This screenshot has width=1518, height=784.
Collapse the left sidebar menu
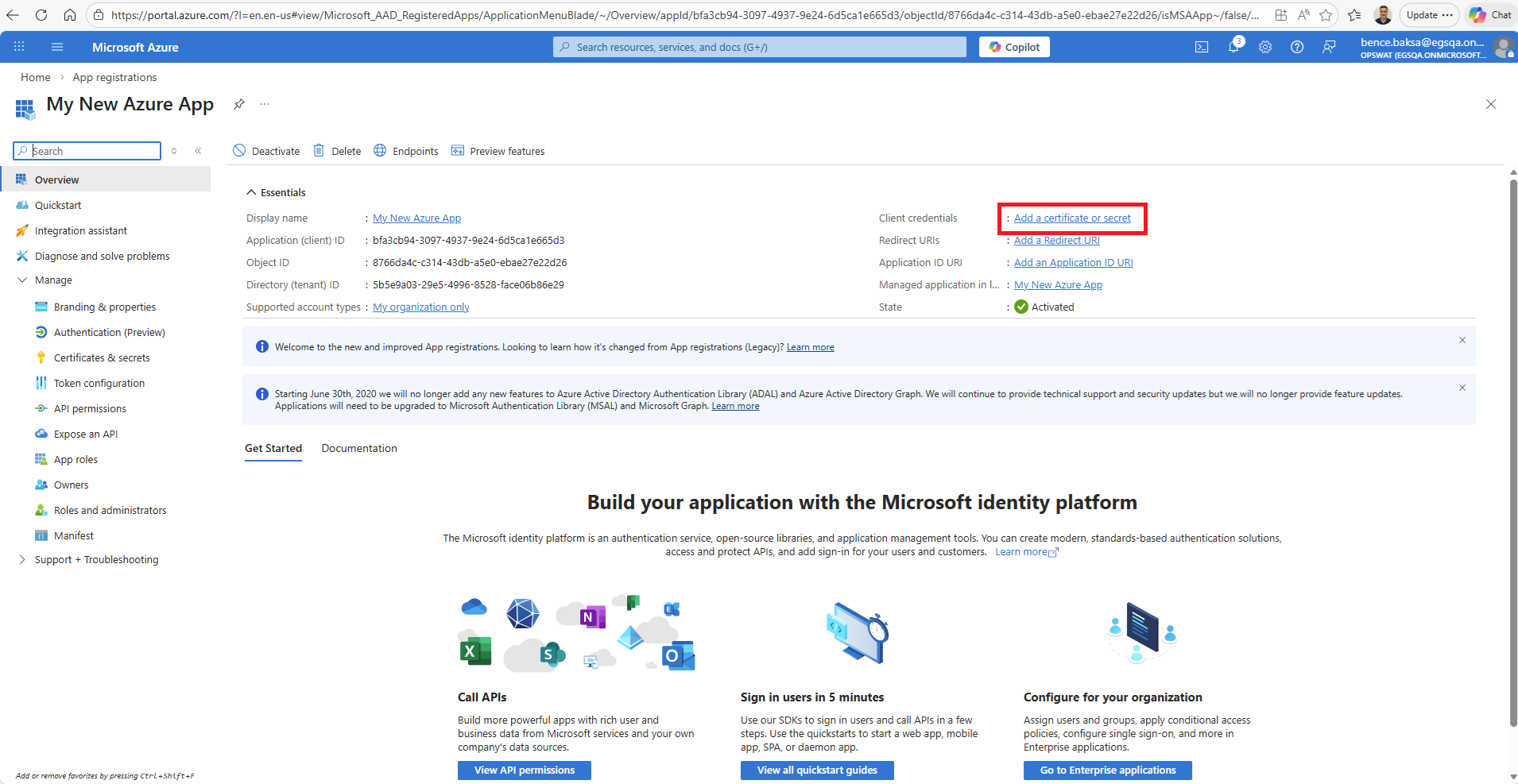198,151
